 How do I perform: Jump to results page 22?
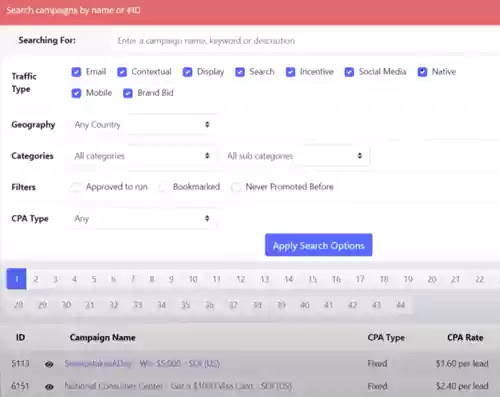[480, 279]
